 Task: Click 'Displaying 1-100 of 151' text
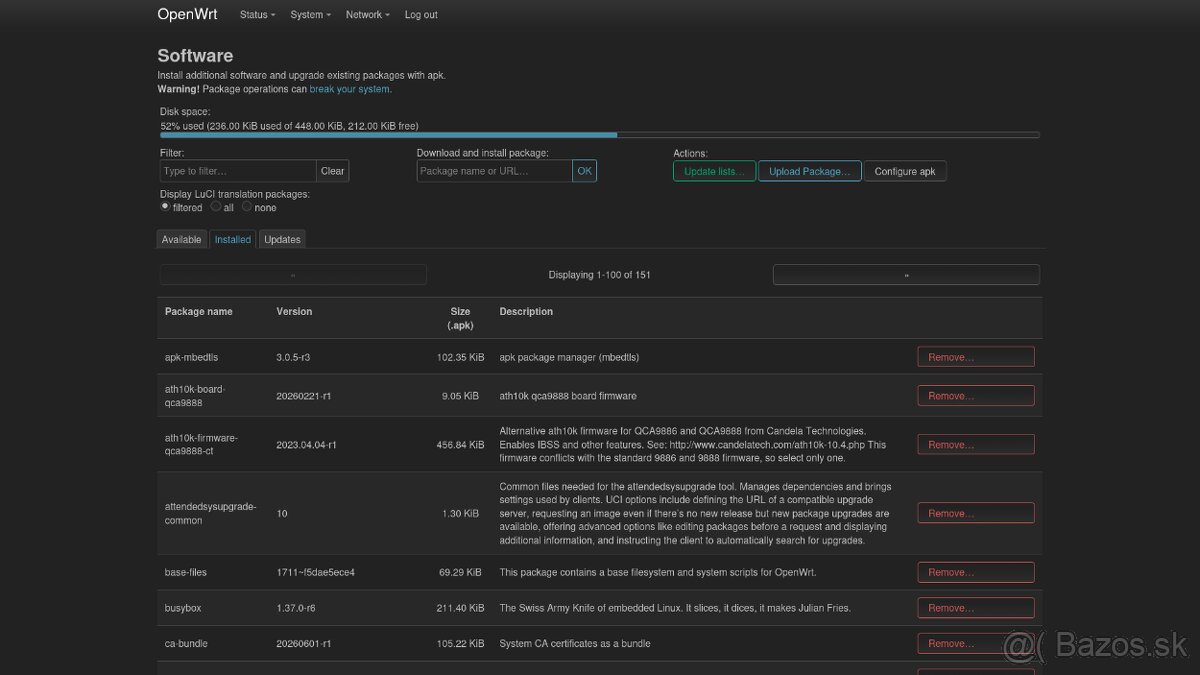pyautogui.click(x=600, y=275)
